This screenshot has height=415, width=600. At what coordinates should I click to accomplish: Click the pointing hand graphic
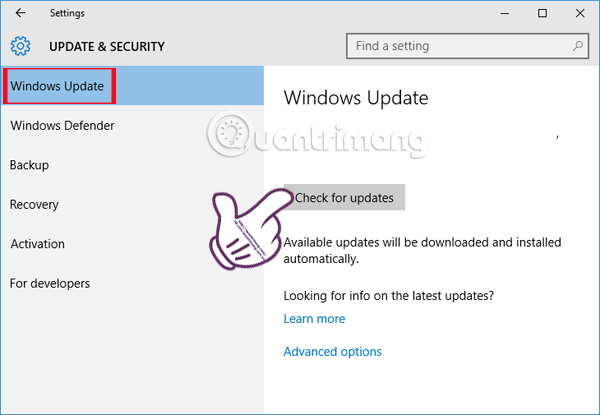(x=249, y=228)
